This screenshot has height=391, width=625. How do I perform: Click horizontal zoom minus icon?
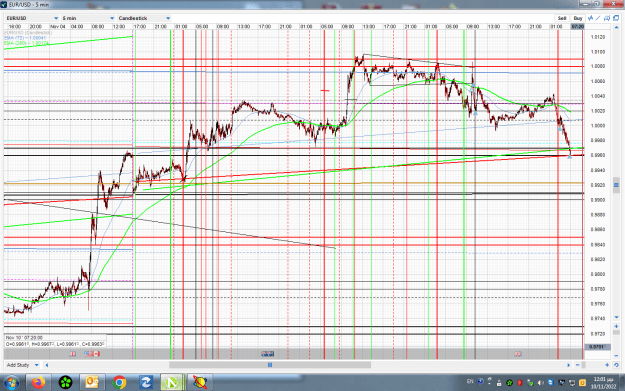click(x=578, y=365)
